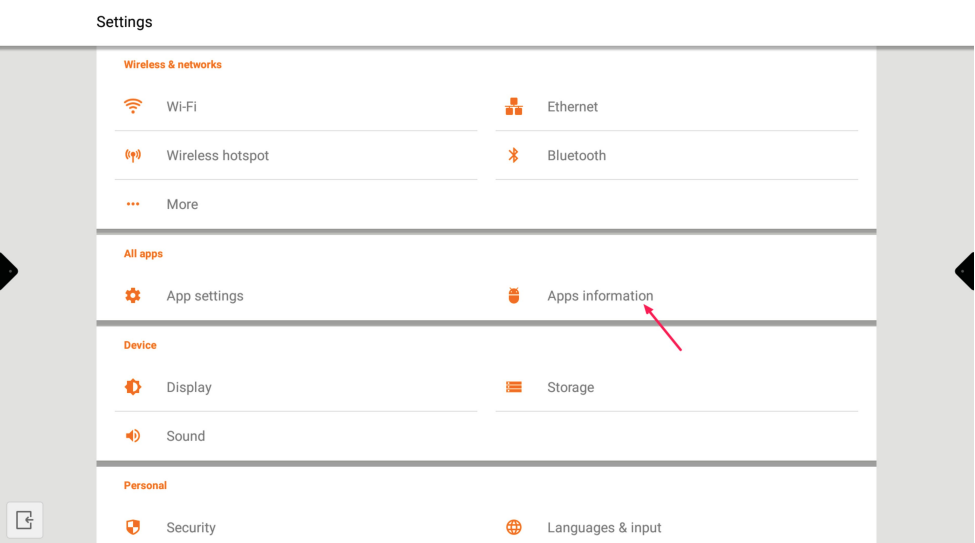975x543 pixels.
Task: Tap the Apps information android icon
Action: click(514, 296)
